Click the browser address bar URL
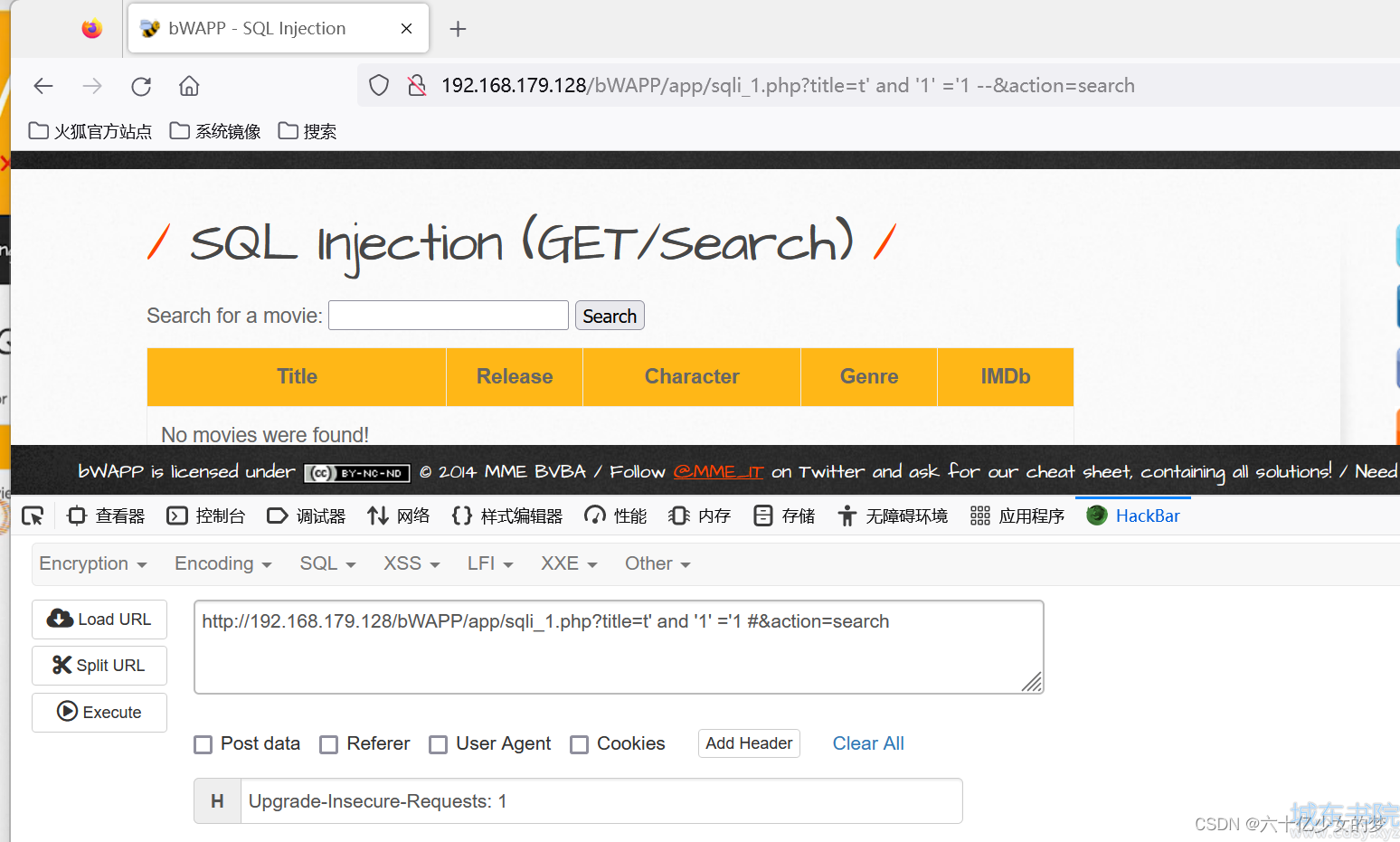 click(788, 86)
